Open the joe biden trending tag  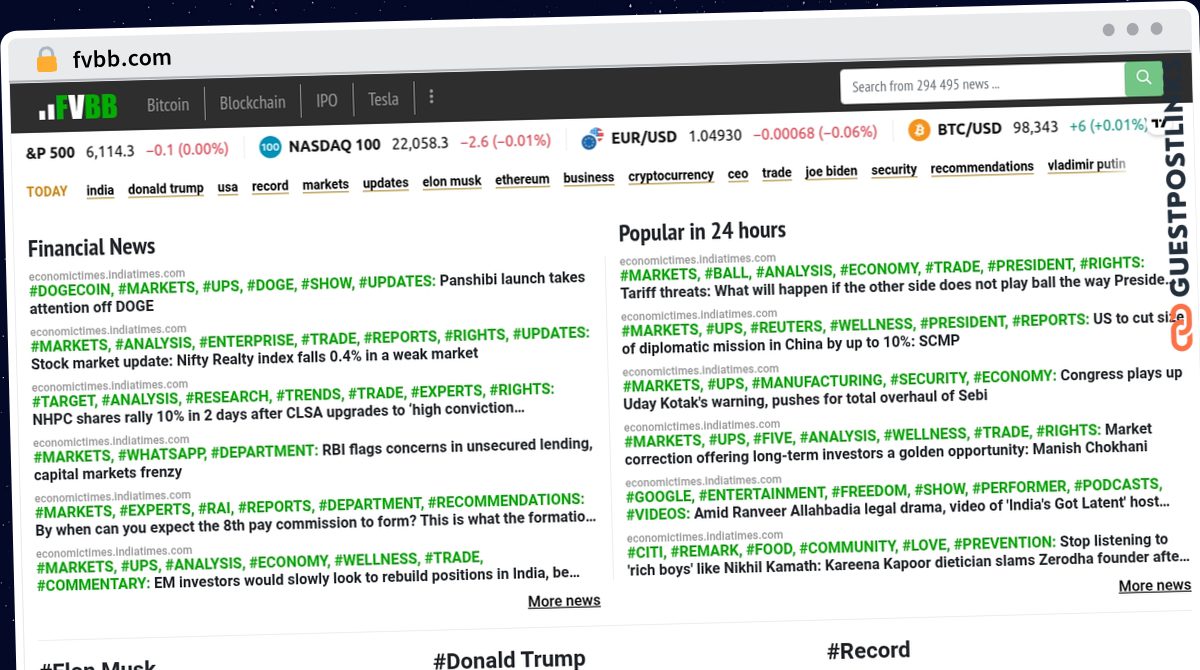coord(831,171)
